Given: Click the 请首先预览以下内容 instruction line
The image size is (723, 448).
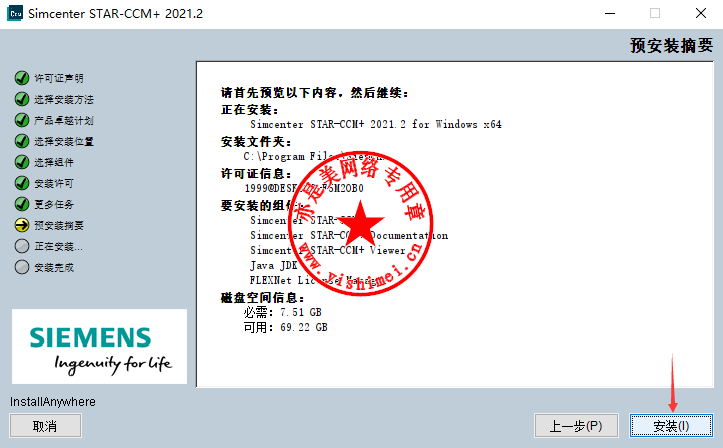Looking at the screenshot, I should [x=315, y=93].
